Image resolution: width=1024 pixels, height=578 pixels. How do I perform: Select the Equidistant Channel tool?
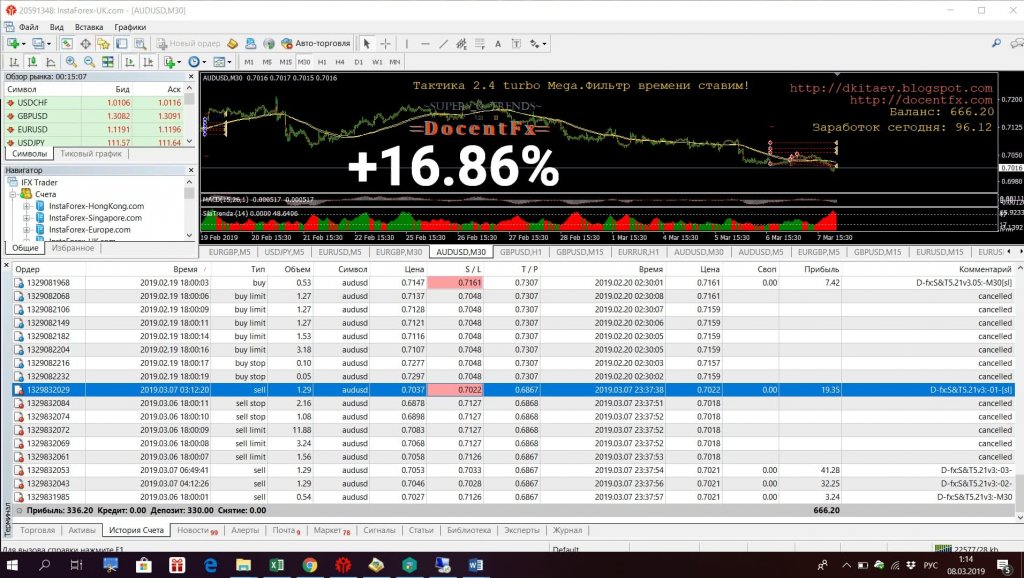(x=462, y=44)
